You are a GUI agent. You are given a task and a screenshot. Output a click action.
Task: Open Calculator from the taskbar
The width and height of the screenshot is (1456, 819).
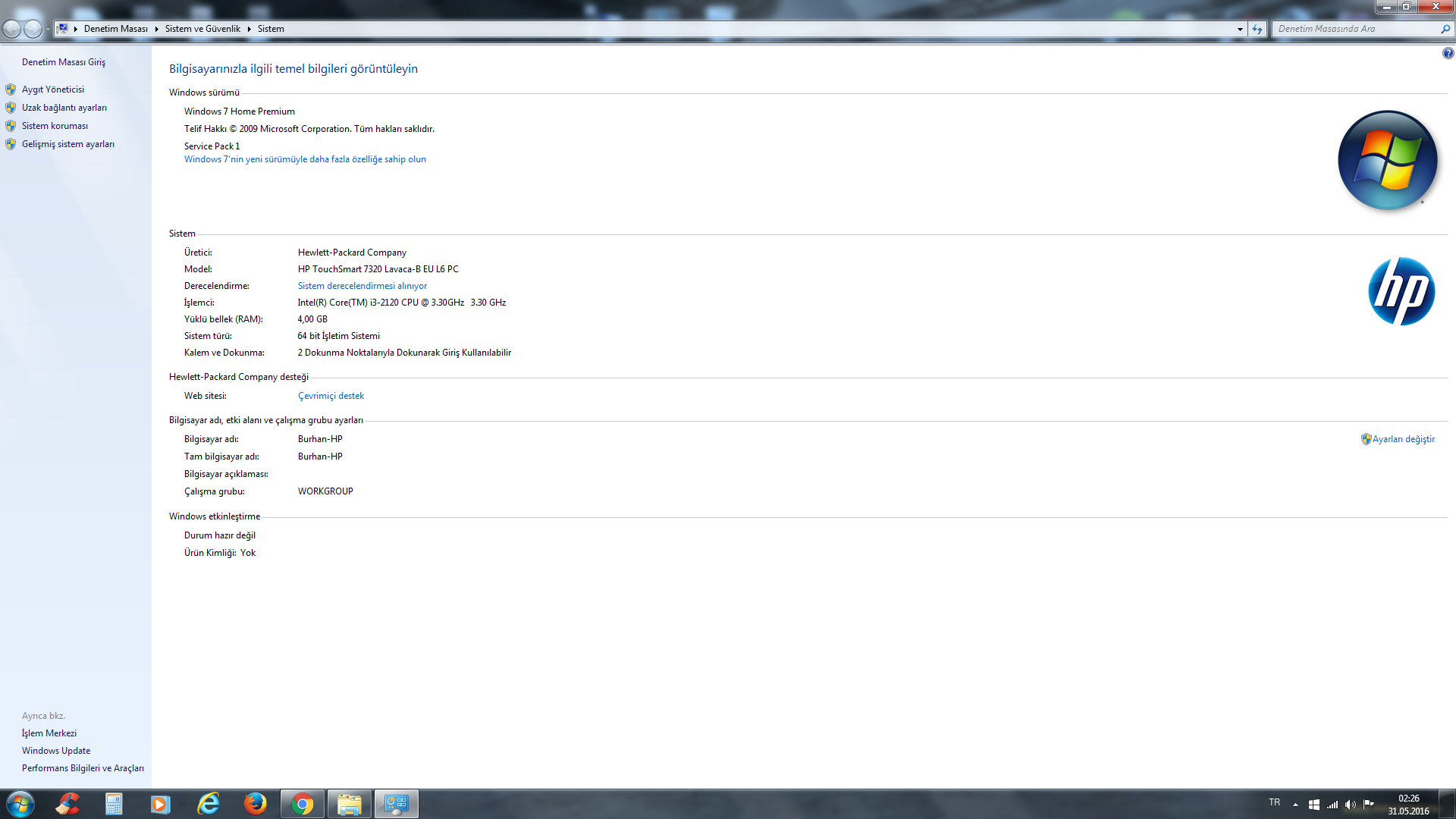click(x=114, y=804)
